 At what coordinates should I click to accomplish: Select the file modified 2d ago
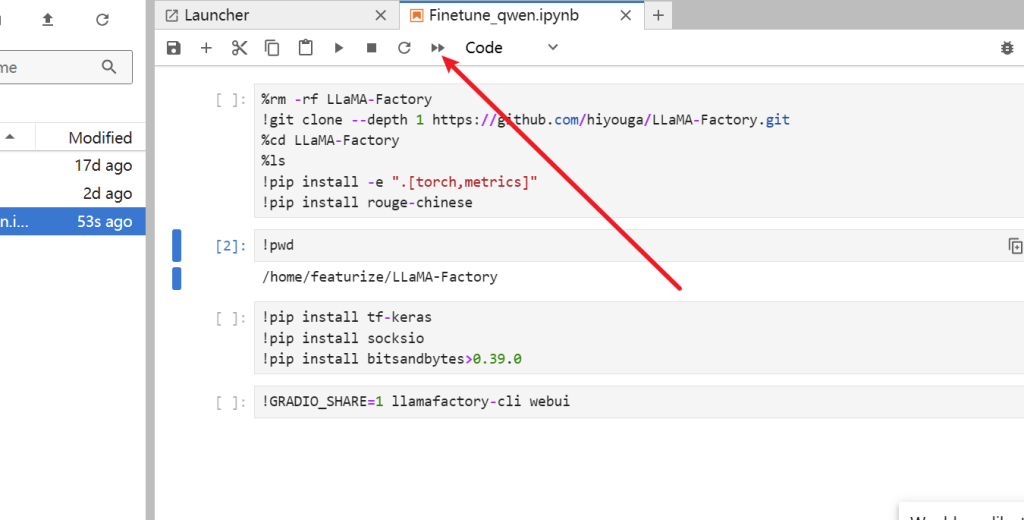click(x=72, y=193)
